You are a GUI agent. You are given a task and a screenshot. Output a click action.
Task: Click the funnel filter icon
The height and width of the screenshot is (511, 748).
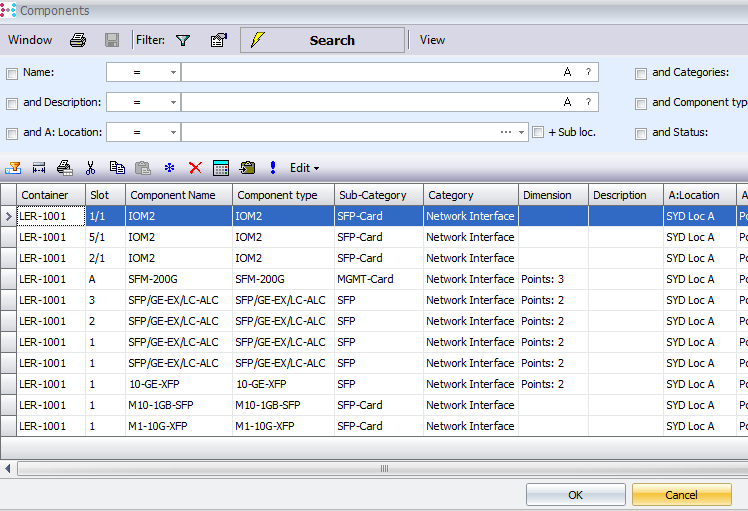click(x=183, y=40)
